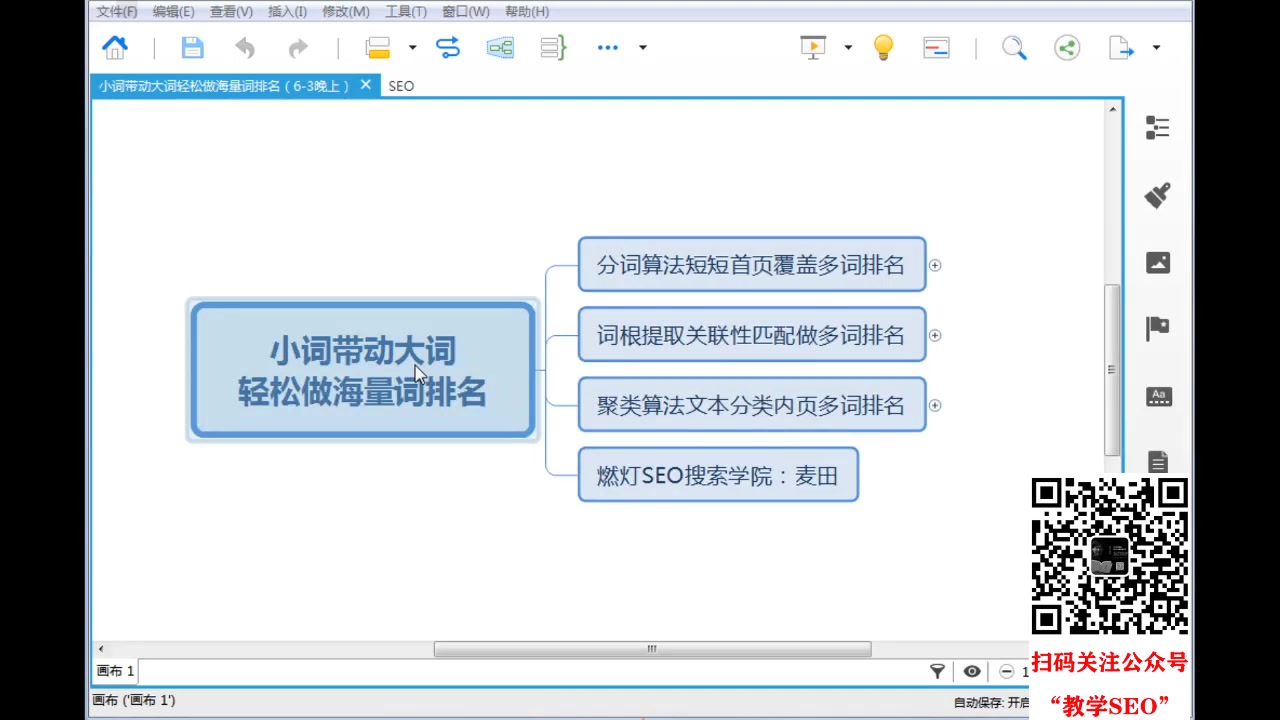Open the 帮助(H) menu
This screenshot has width=1280, height=720.
point(526,12)
